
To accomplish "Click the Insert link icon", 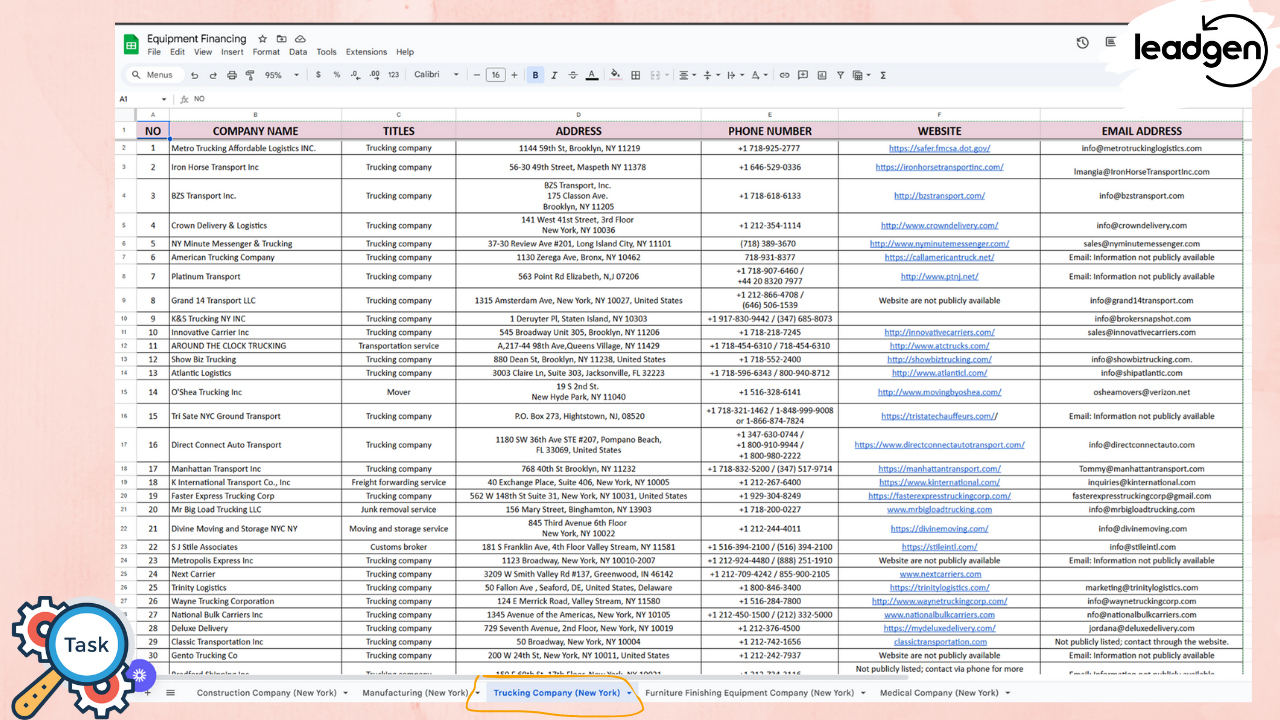I will 785,75.
